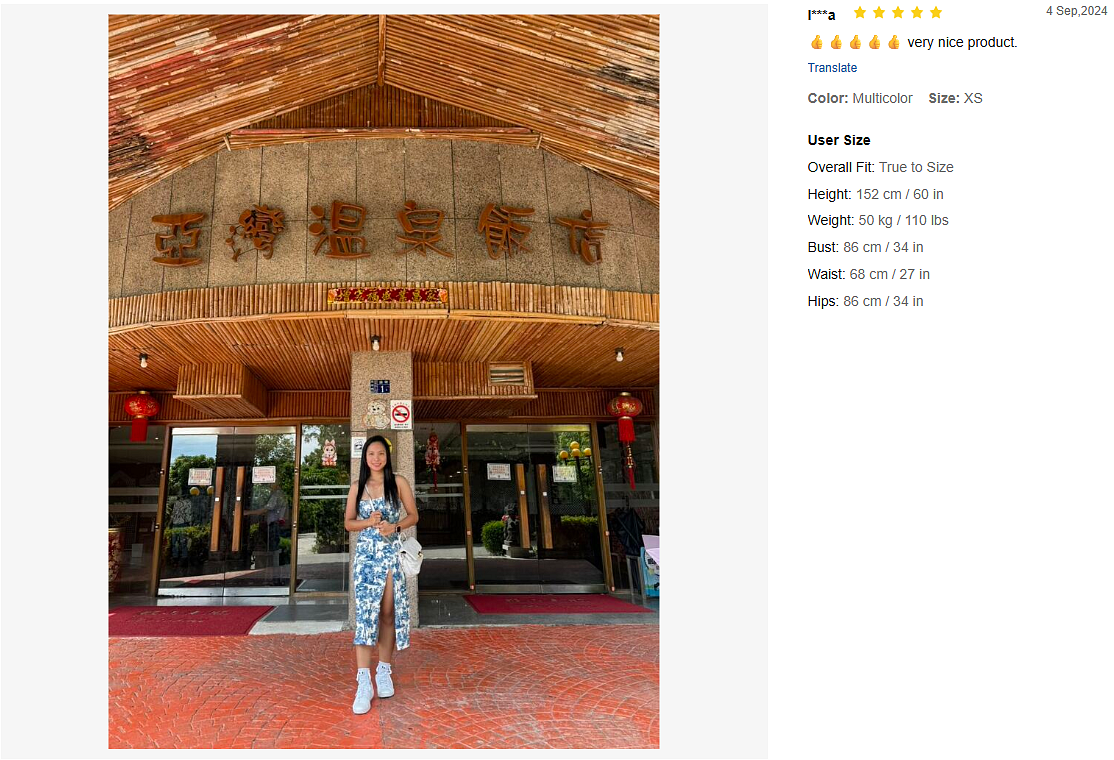Select the reviewer name l***a
The height and width of the screenshot is (760, 1114).
click(821, 14)
